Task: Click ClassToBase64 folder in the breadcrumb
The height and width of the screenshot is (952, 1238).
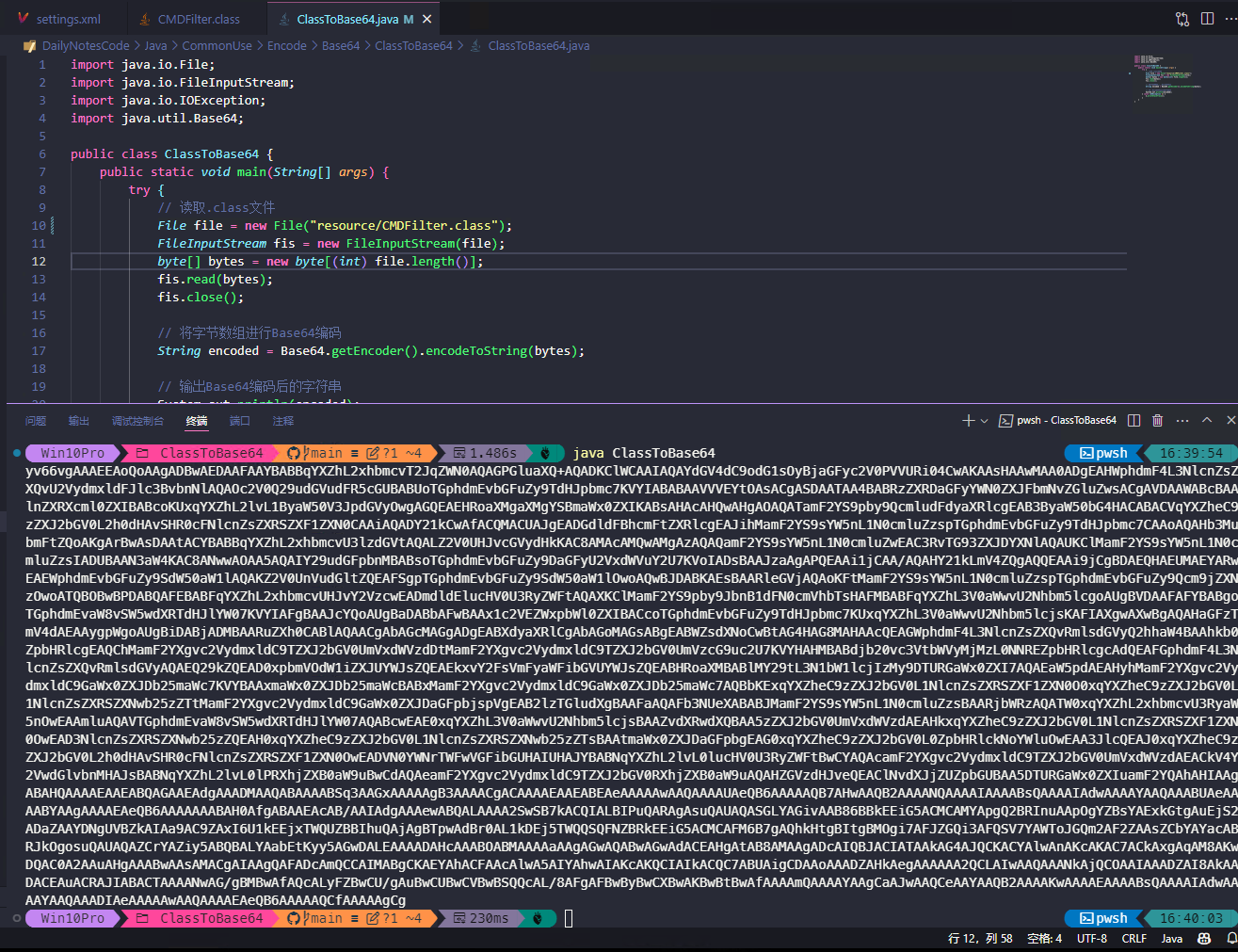Action: pos(413,45)
